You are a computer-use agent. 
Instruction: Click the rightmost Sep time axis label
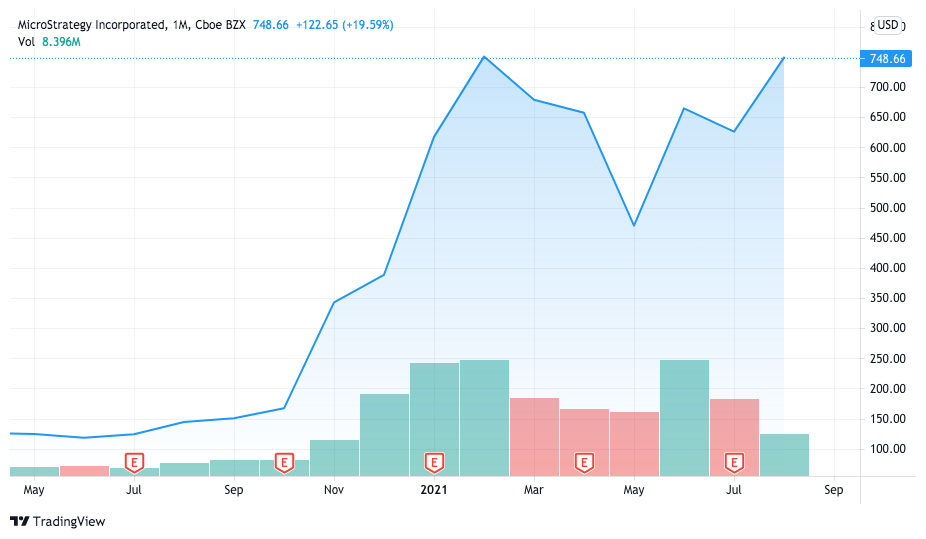coord(834,490)
